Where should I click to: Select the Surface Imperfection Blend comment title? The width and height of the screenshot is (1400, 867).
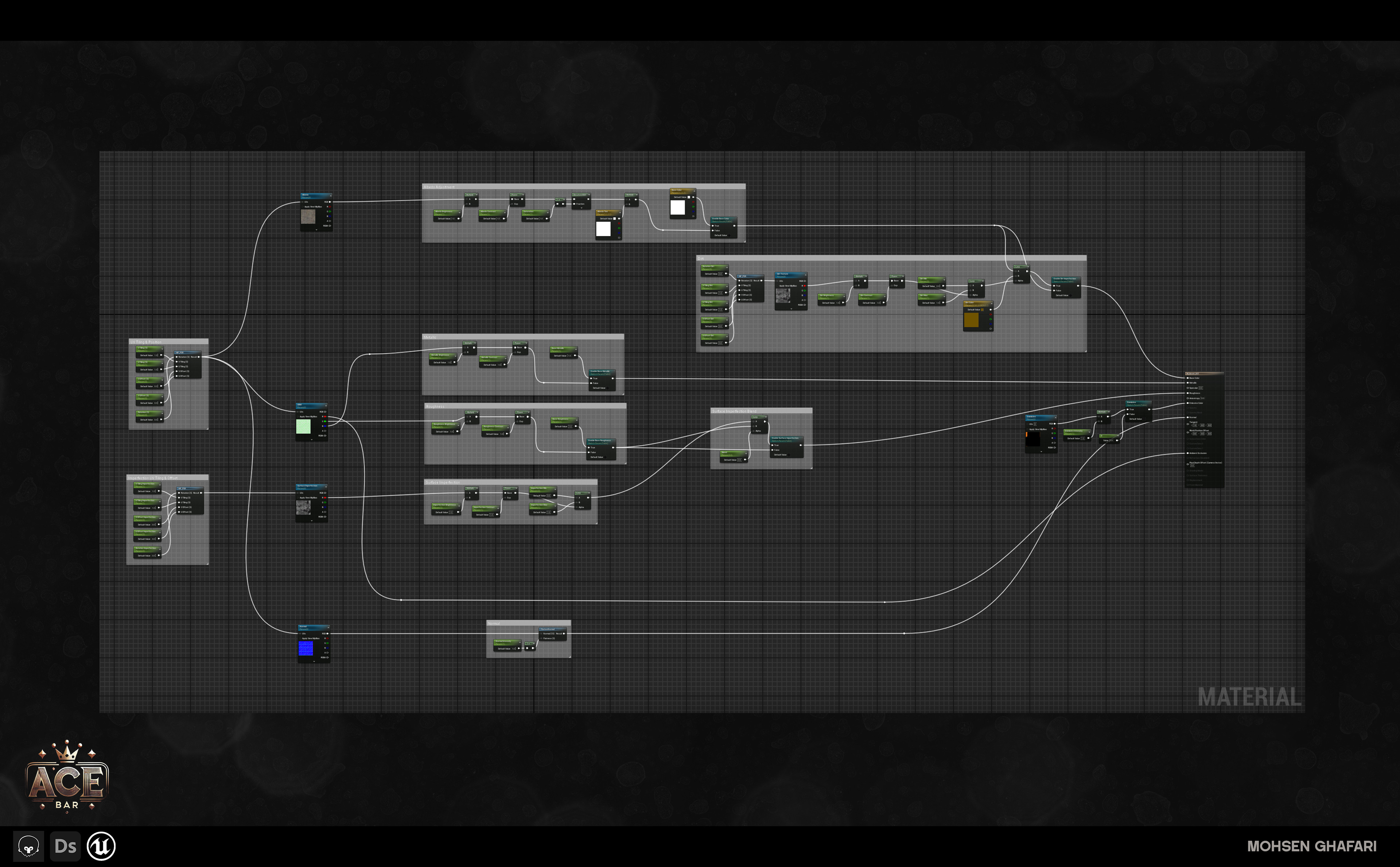(735, 411)
